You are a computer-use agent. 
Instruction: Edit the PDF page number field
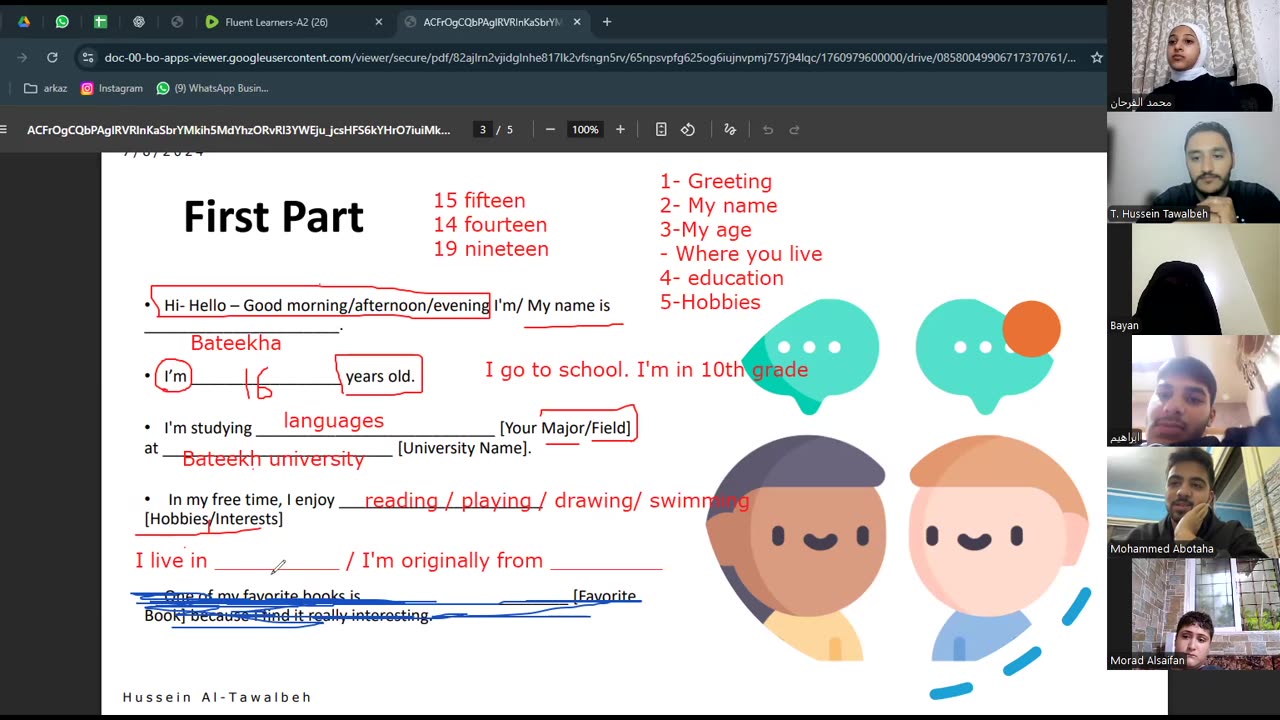tap(483, 130)
